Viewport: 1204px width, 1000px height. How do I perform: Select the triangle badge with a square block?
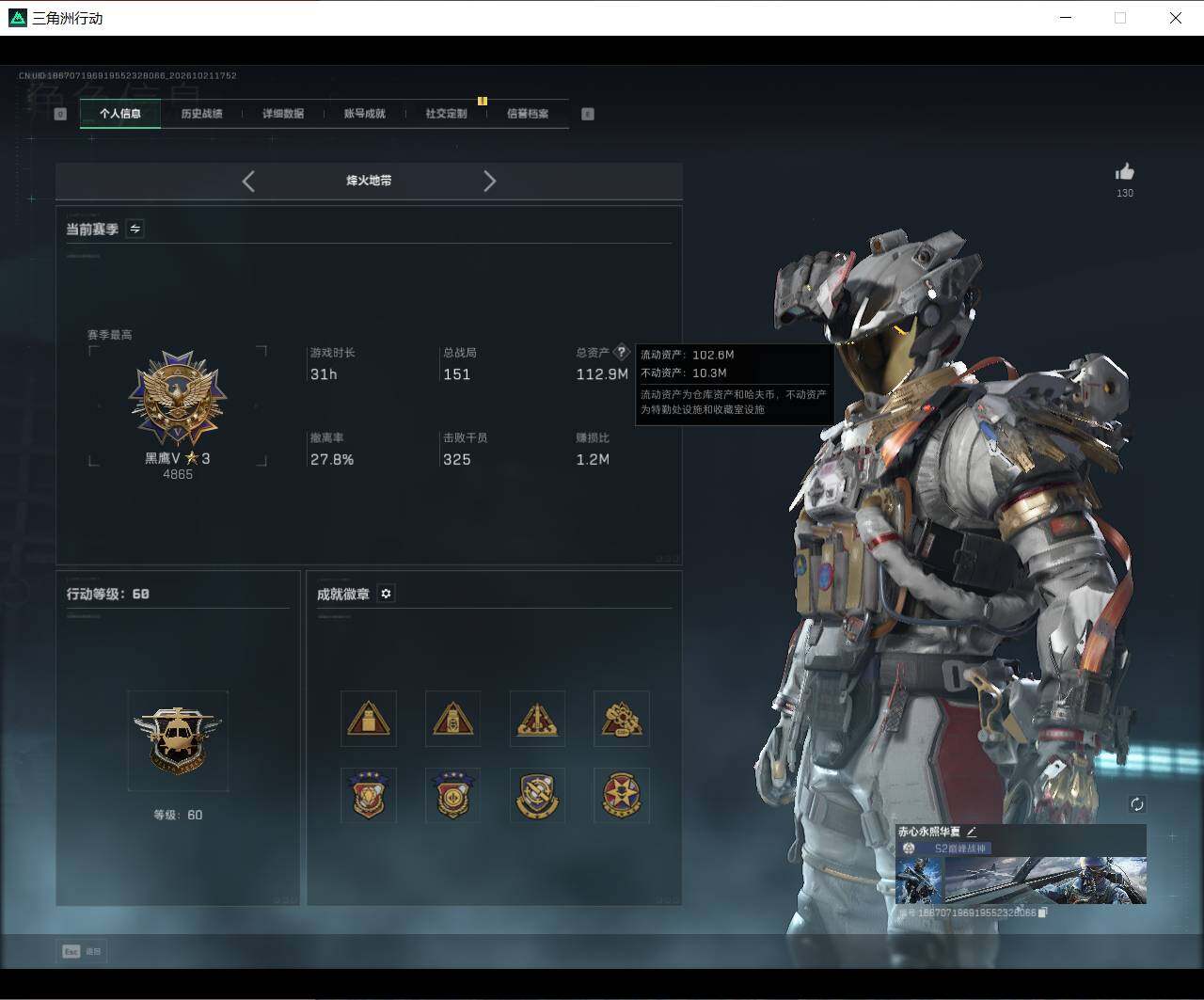369,719
